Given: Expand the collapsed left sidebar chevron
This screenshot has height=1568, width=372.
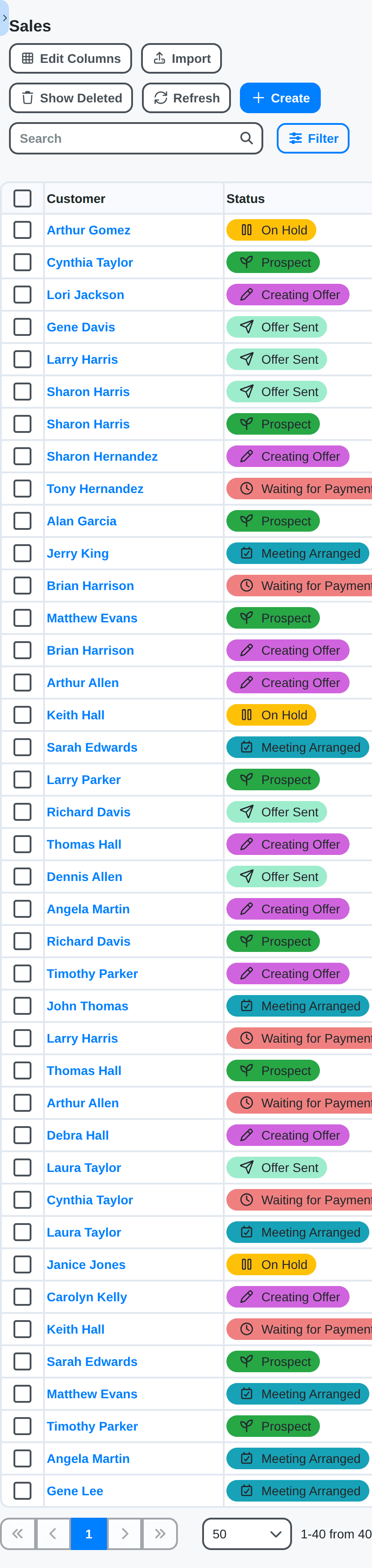Looking at the screenshot, I should tap(4, 18).
